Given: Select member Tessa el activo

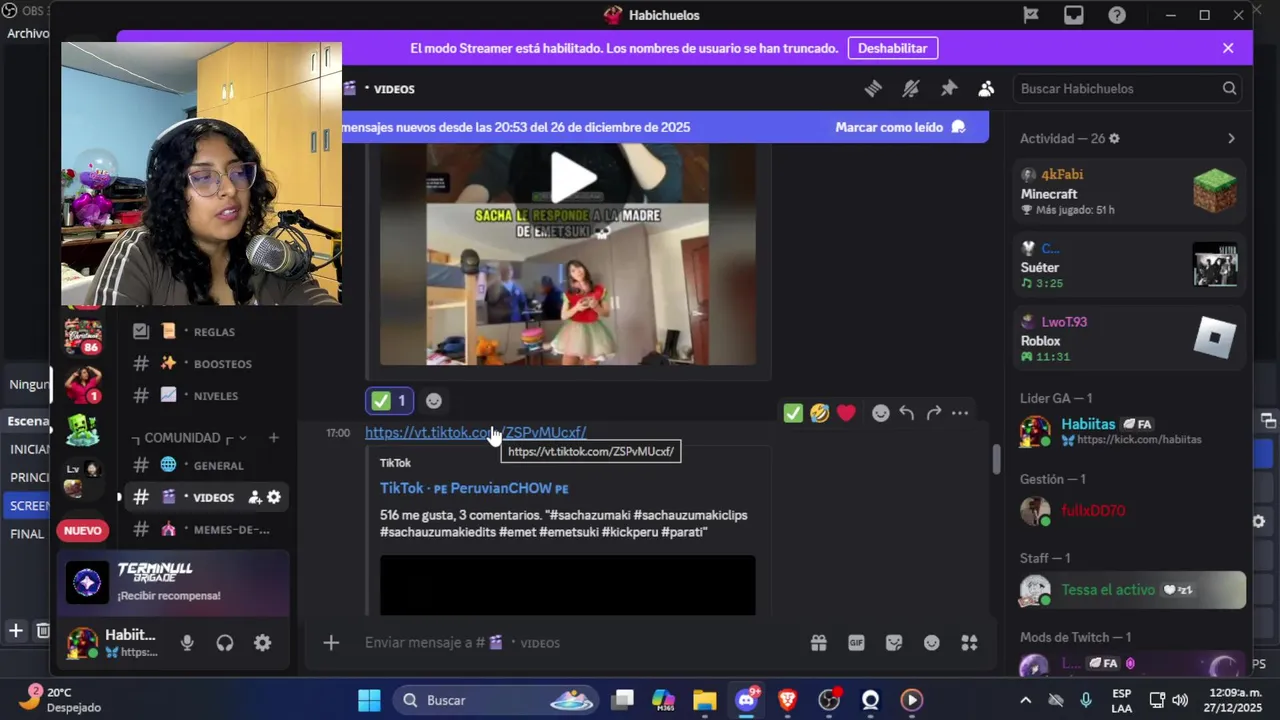Looking at the screenshot, I should click(x=1129, y=590).
